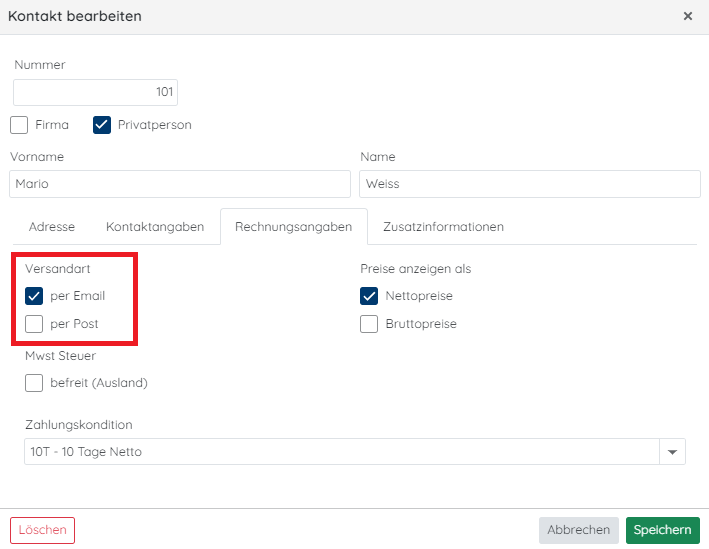Screen dimensions: 709x549
Task: Open the 10T - 10 Tage Netto combo box
Action: coord(354,452)
